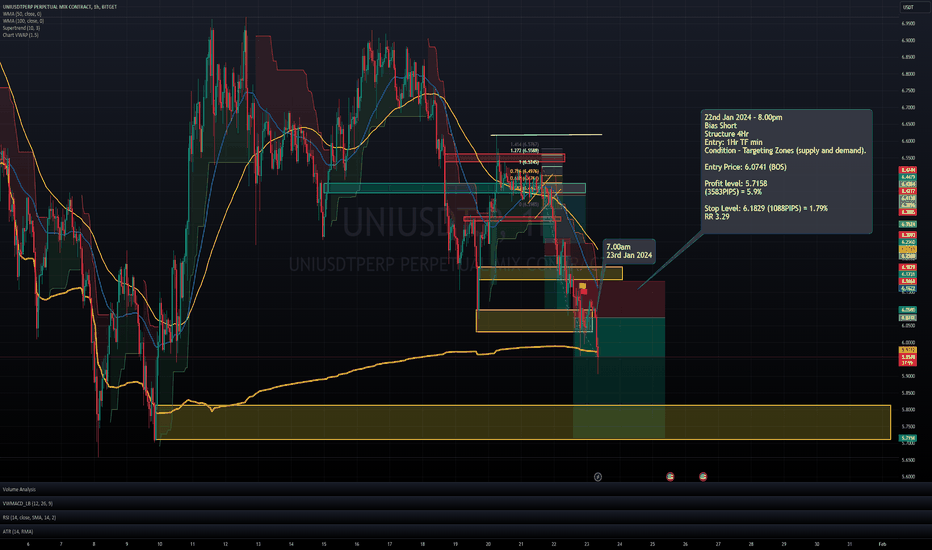Select the WMA (50, close, 0) indicator label

coord(22,14)
